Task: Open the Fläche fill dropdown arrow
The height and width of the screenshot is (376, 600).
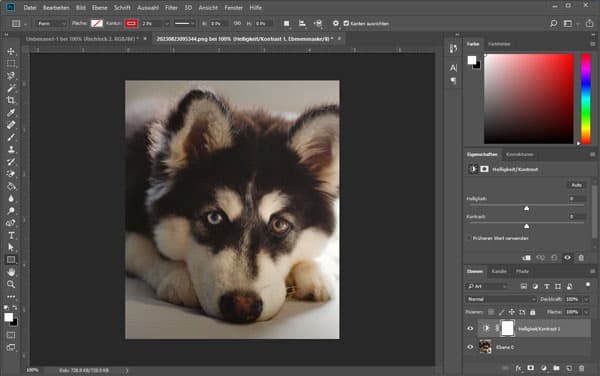Action: coord(586,312)
